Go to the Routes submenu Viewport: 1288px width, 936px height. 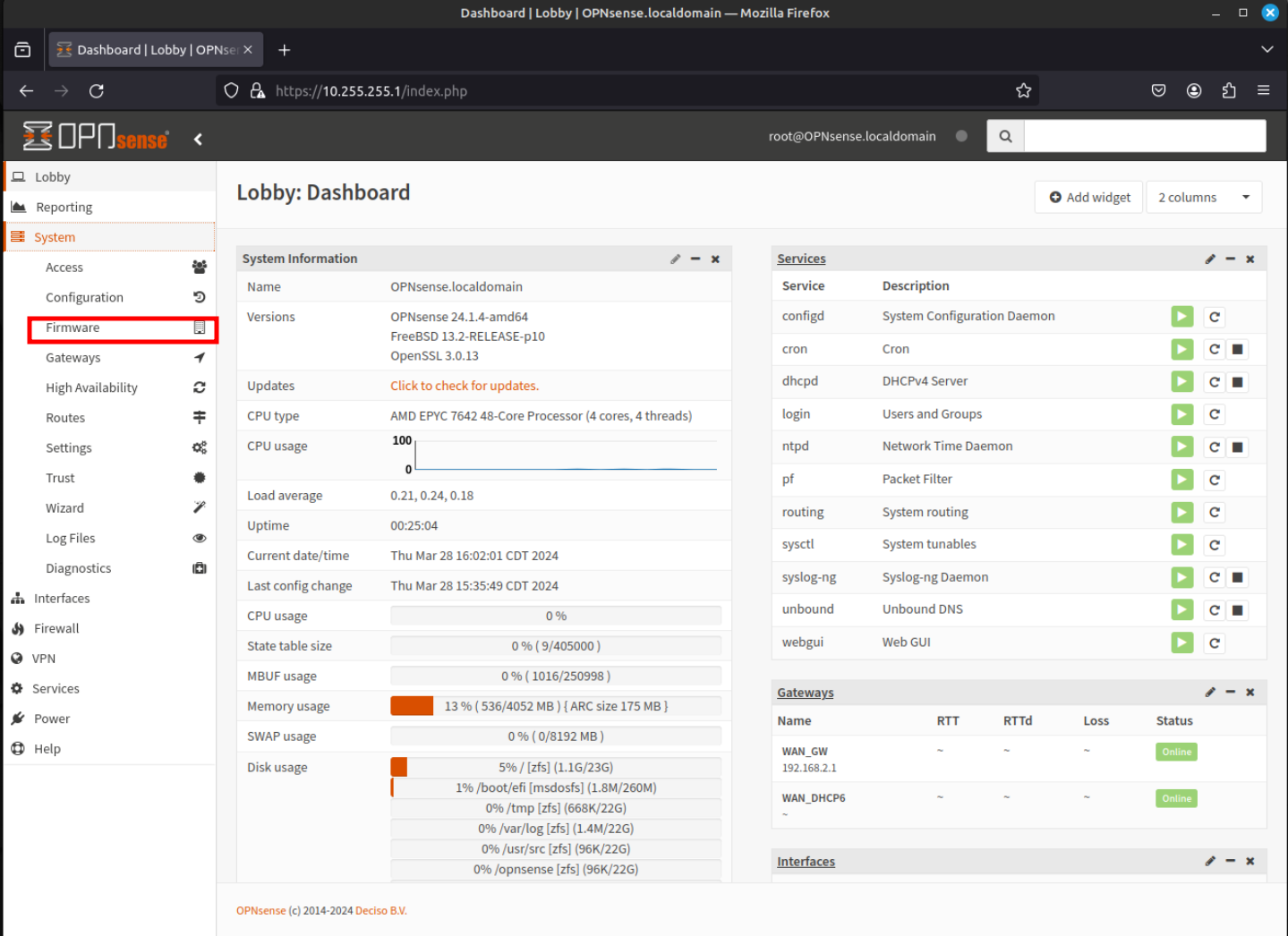tap(124, 418)
